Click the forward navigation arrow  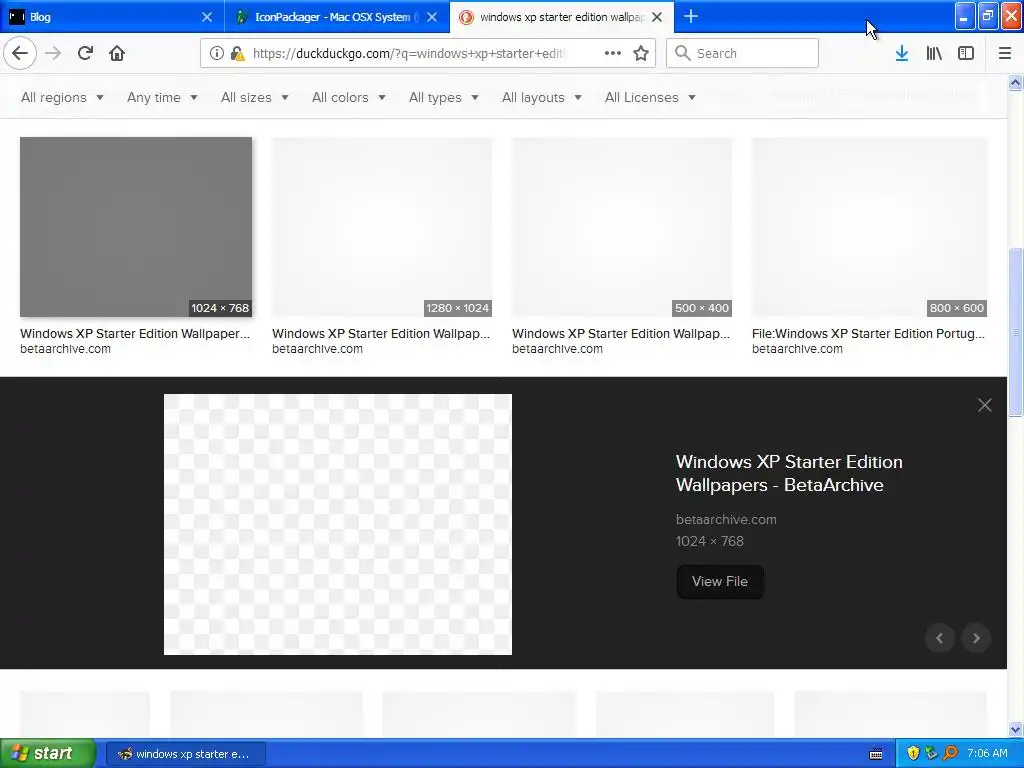pyautogui.click(x=53, y=53)
